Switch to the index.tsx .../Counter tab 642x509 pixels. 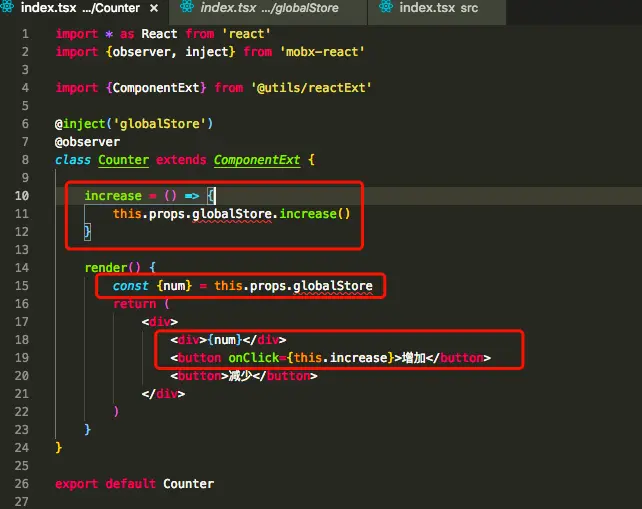(84, 8)
